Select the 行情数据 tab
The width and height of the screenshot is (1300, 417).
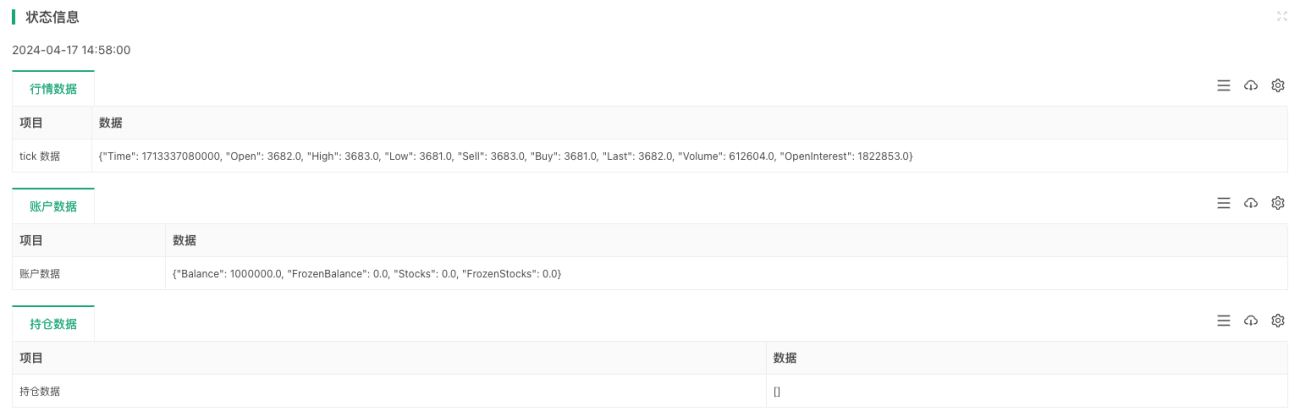pyautogui.click(x=53, y=89)
